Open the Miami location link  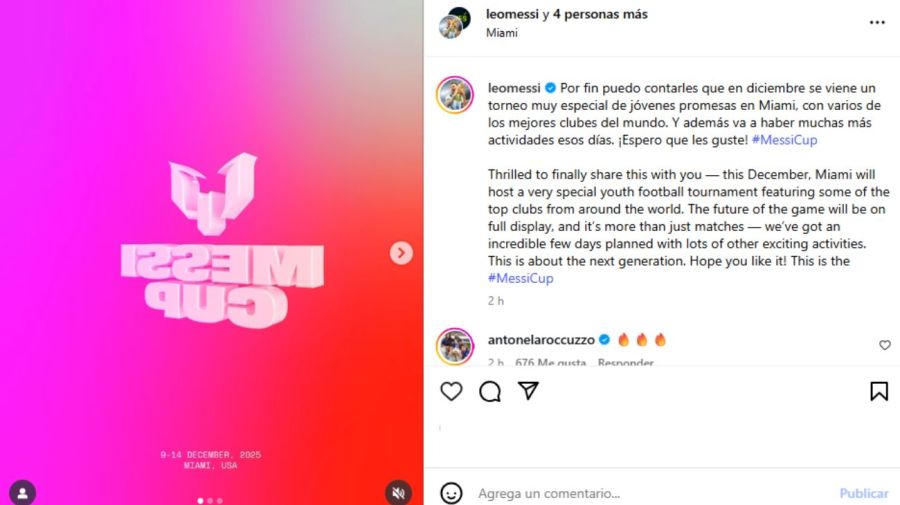[502, 33]
